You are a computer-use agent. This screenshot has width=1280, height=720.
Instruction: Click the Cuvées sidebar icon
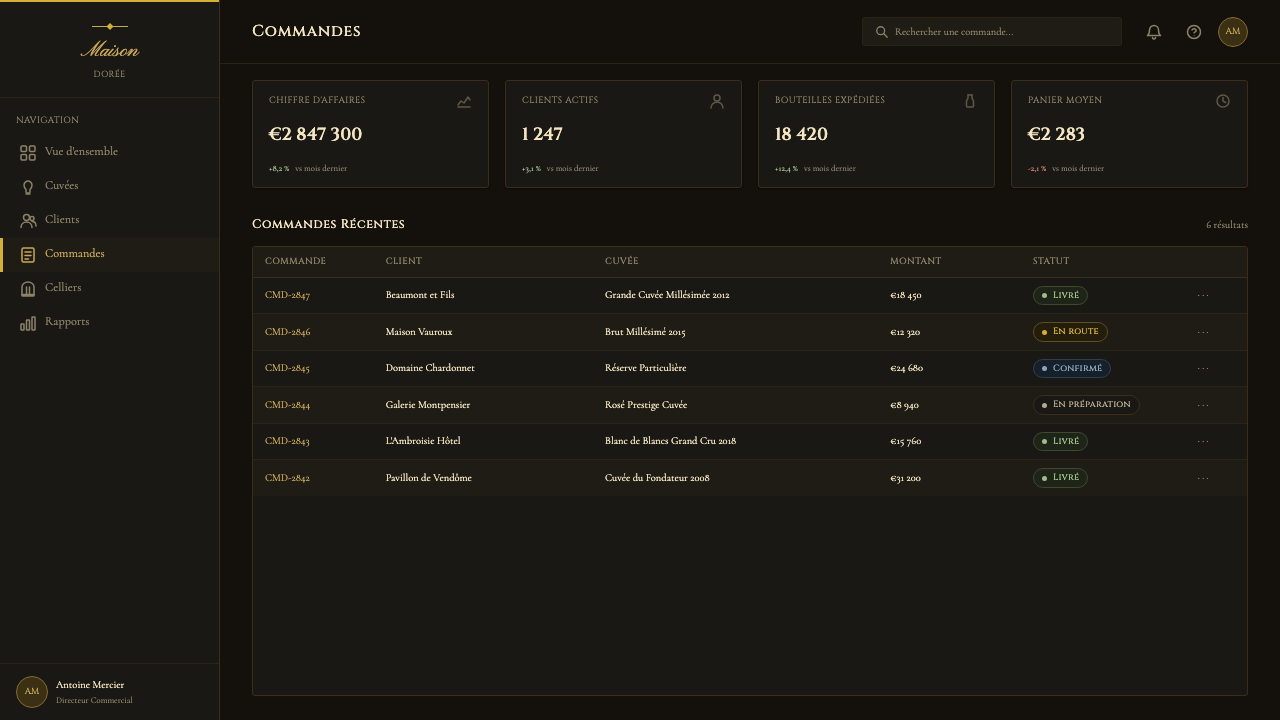point(28,187)
